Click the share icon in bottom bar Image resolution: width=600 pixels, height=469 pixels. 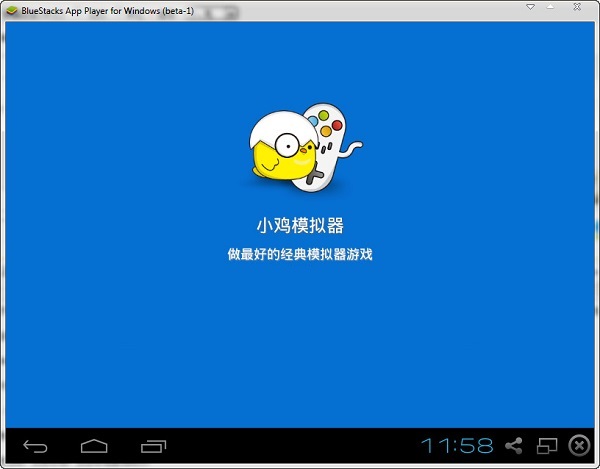click(x=514, y=446)
